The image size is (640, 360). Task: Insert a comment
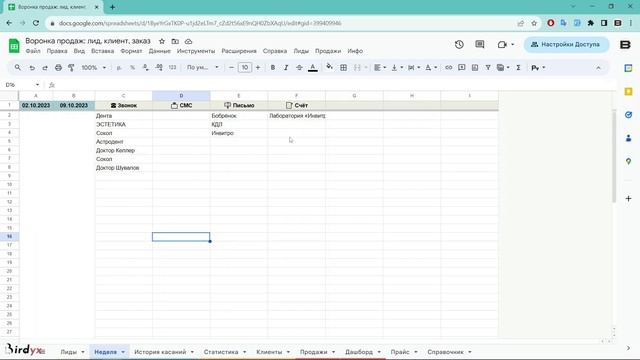click(462, 67)
